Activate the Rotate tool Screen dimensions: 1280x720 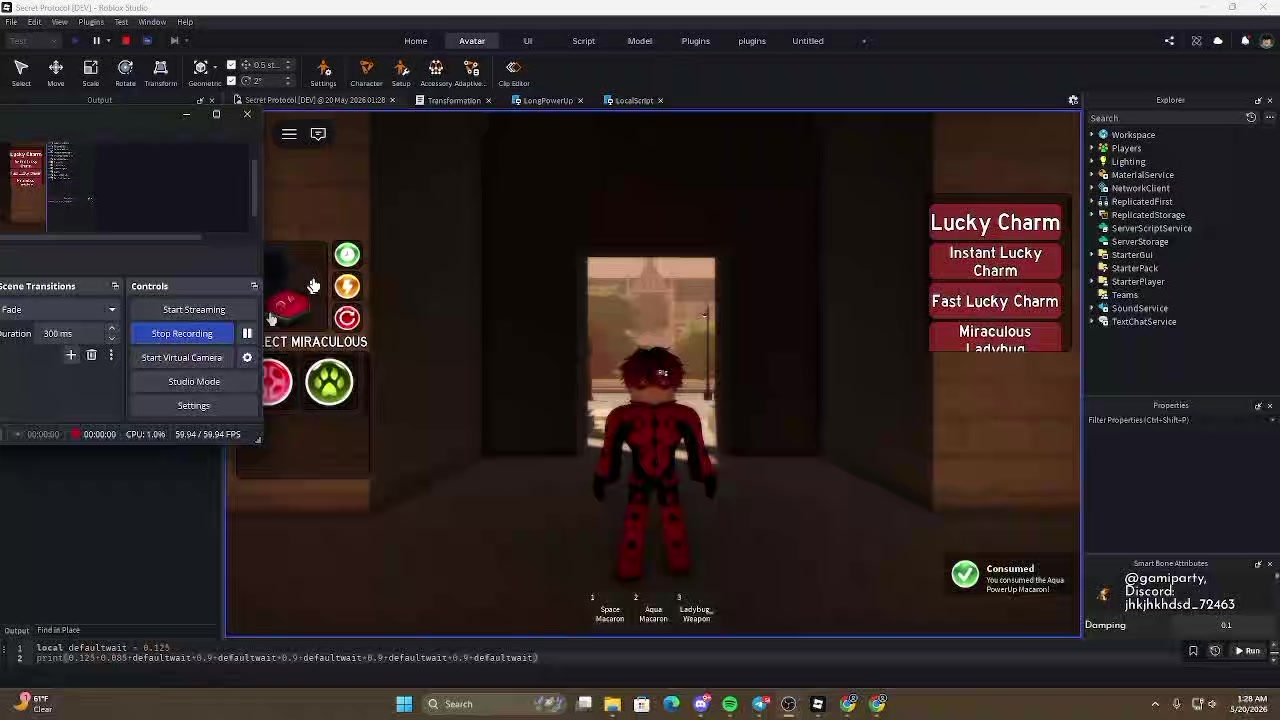pos(125,73)
